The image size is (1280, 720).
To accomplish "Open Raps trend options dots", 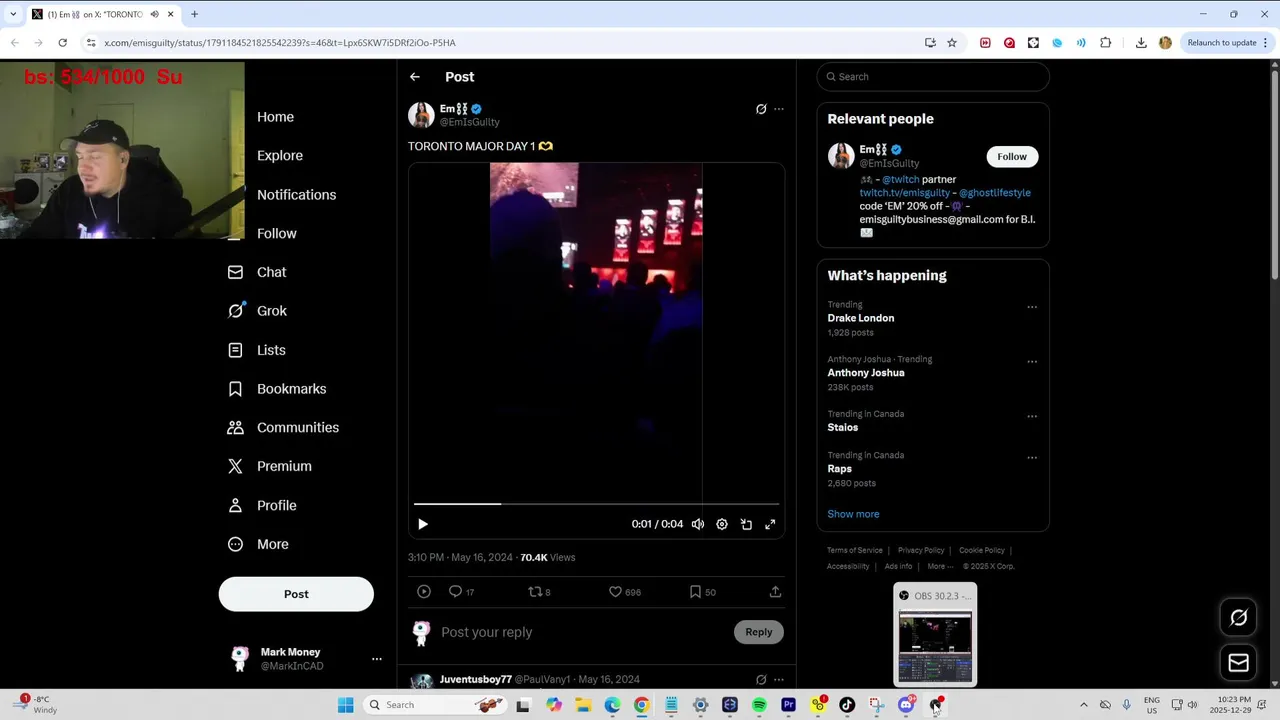I will tap(1032, 458).
